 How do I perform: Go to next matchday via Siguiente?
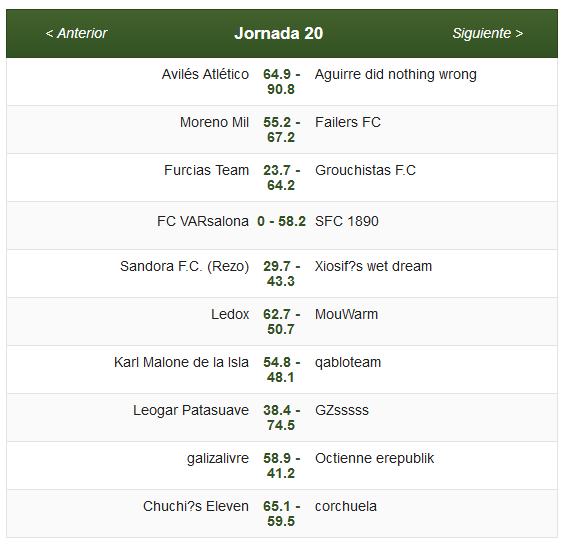tap(488, 33)
